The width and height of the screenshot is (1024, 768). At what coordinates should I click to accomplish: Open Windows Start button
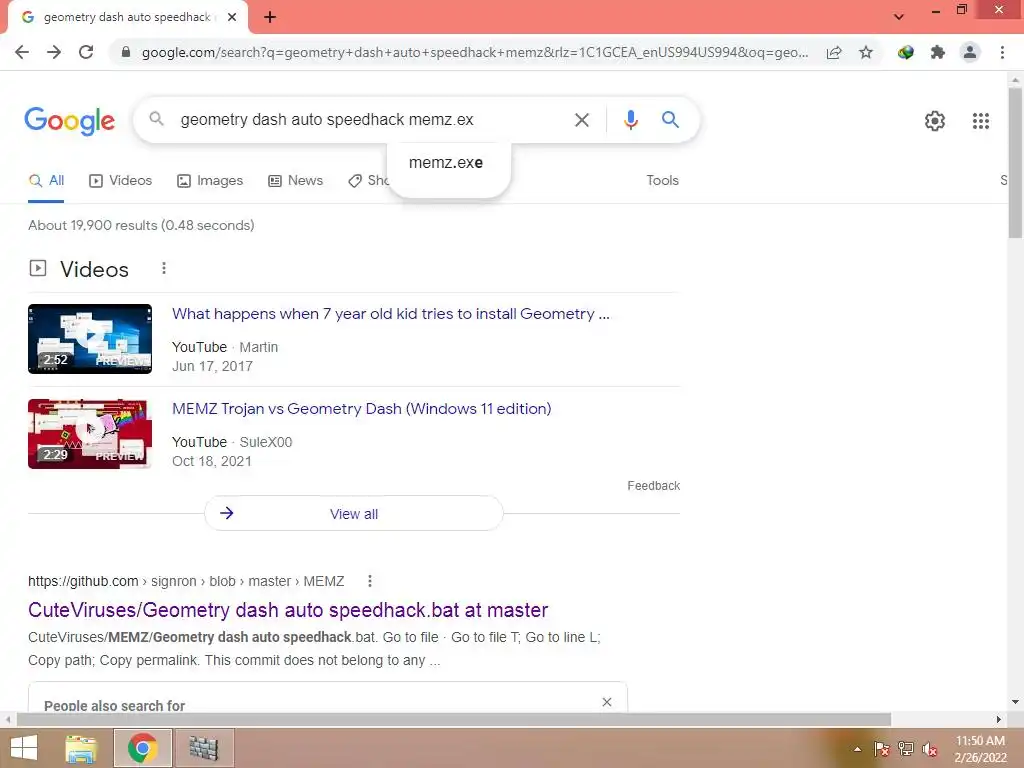click(x=24, y=748)
